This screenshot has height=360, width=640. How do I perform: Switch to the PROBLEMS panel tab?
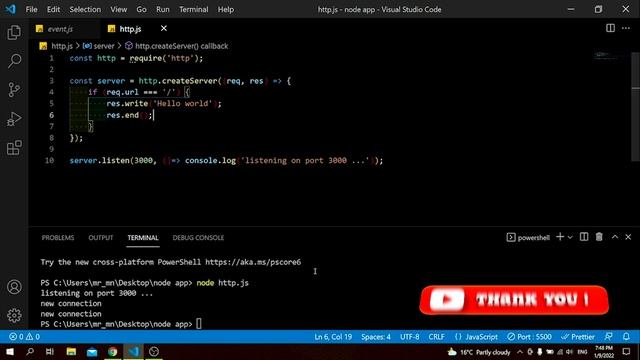coord(58,238)
